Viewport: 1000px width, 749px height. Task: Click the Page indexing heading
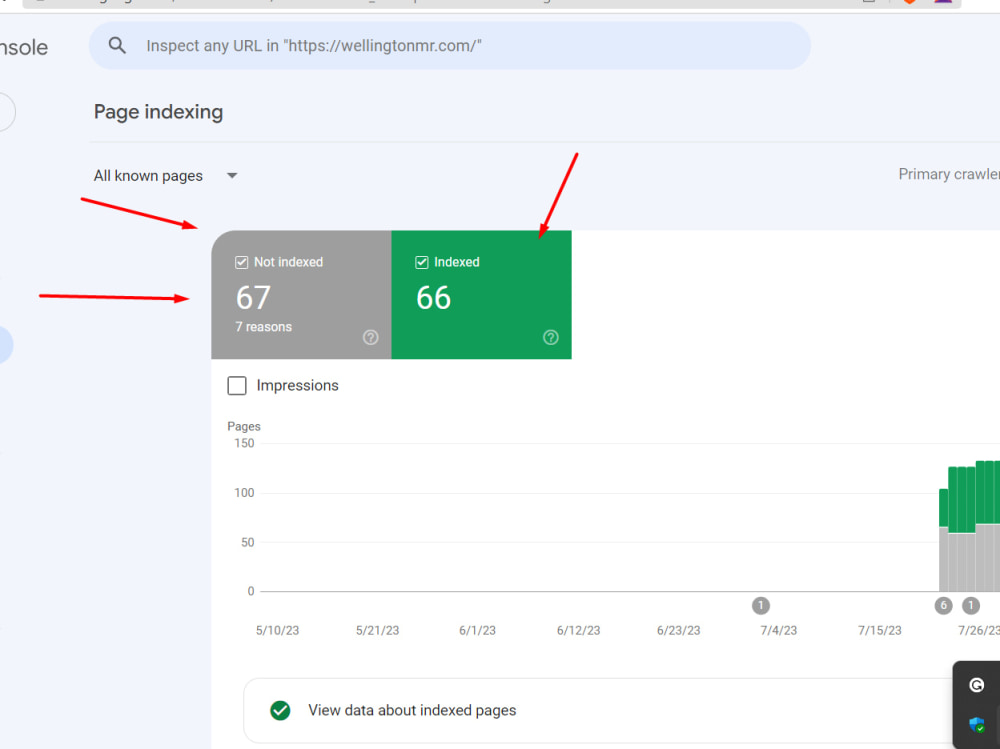[158, 112]
